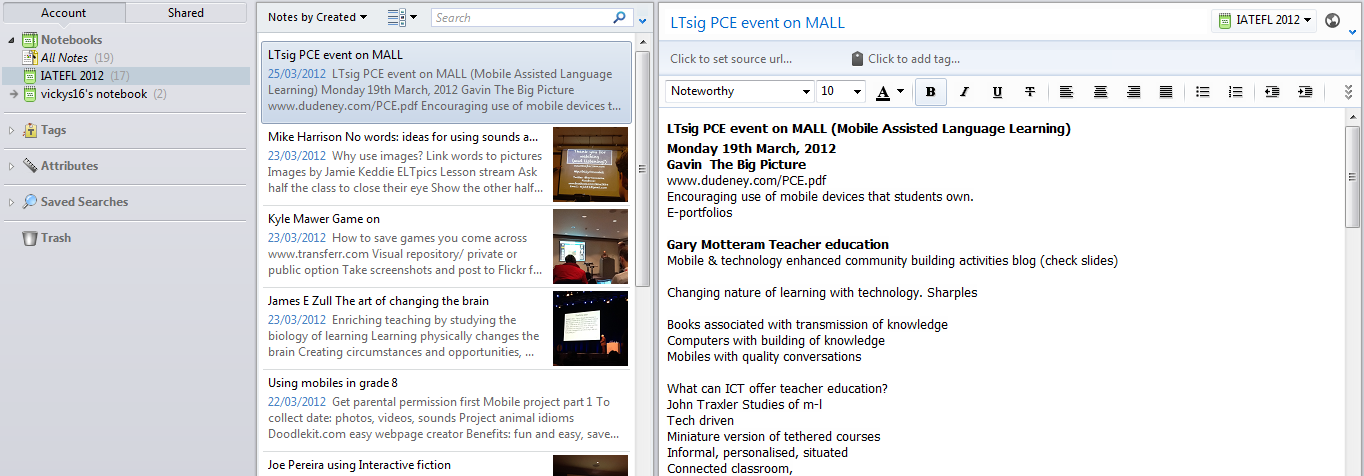Click the James E Zull note thumbnail
1364x476 pixels.
click(590, 328)
